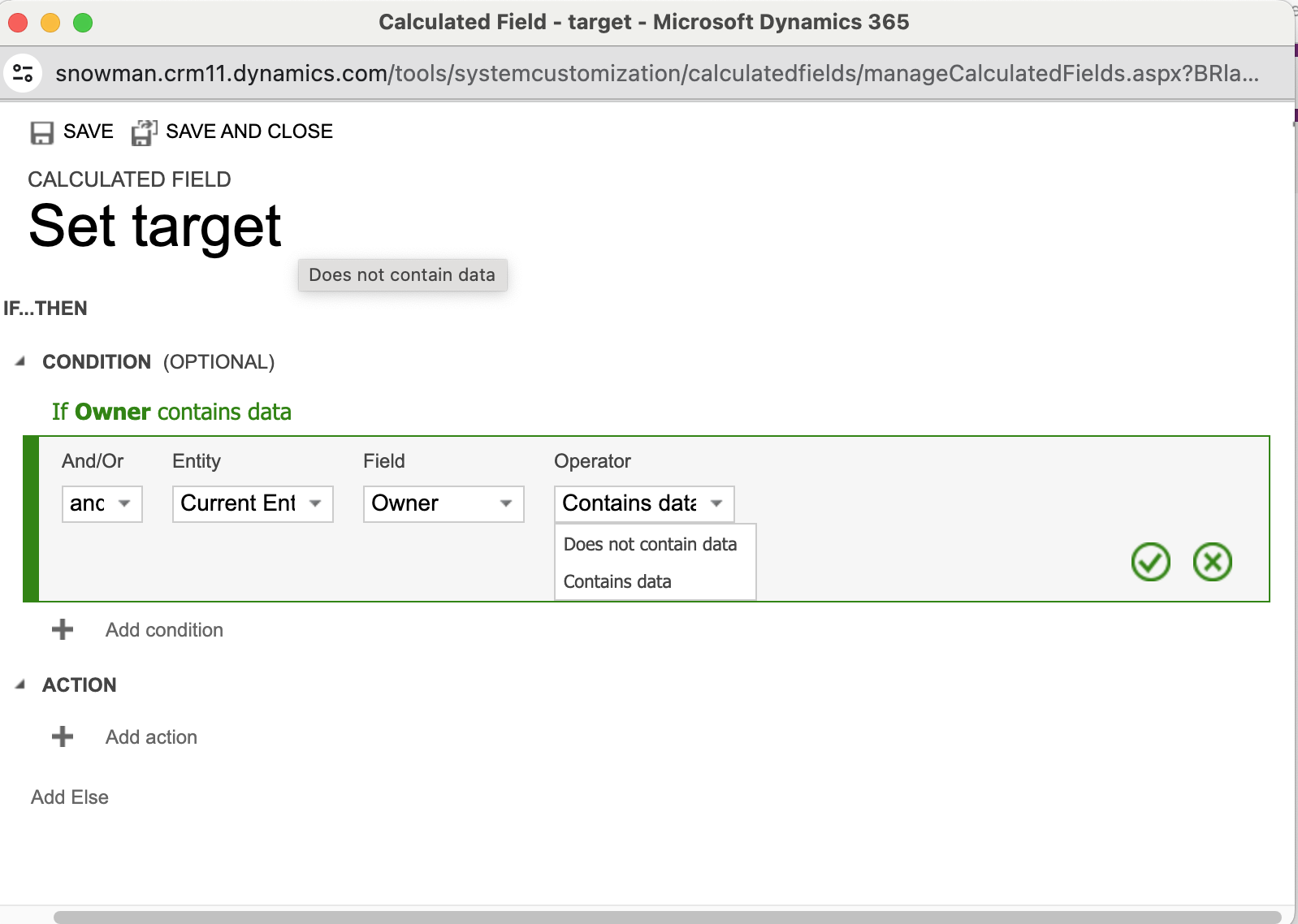Viewport: 1298px width, 924px height.
Task: Select 'Does not contain data' option in list
Action: [650, 545]
